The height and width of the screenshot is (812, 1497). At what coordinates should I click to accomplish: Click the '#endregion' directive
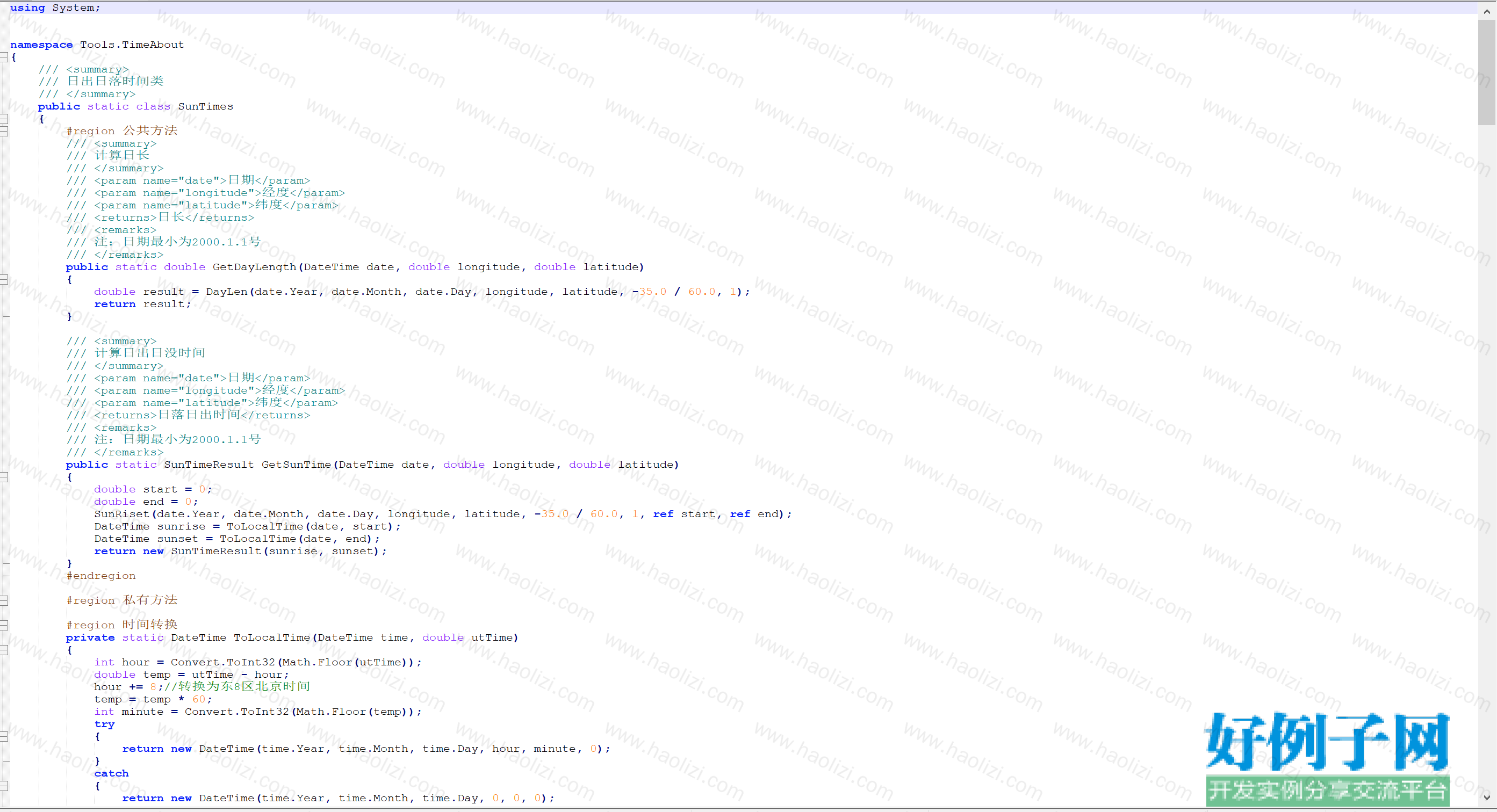pos(101,576)
